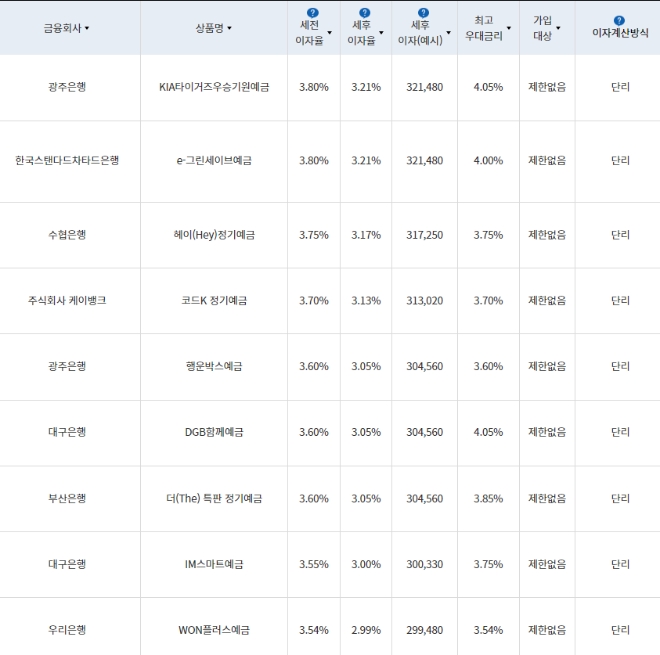
Task: Select 3.13% after-tax rate value
Action: (x=366, y=301)
